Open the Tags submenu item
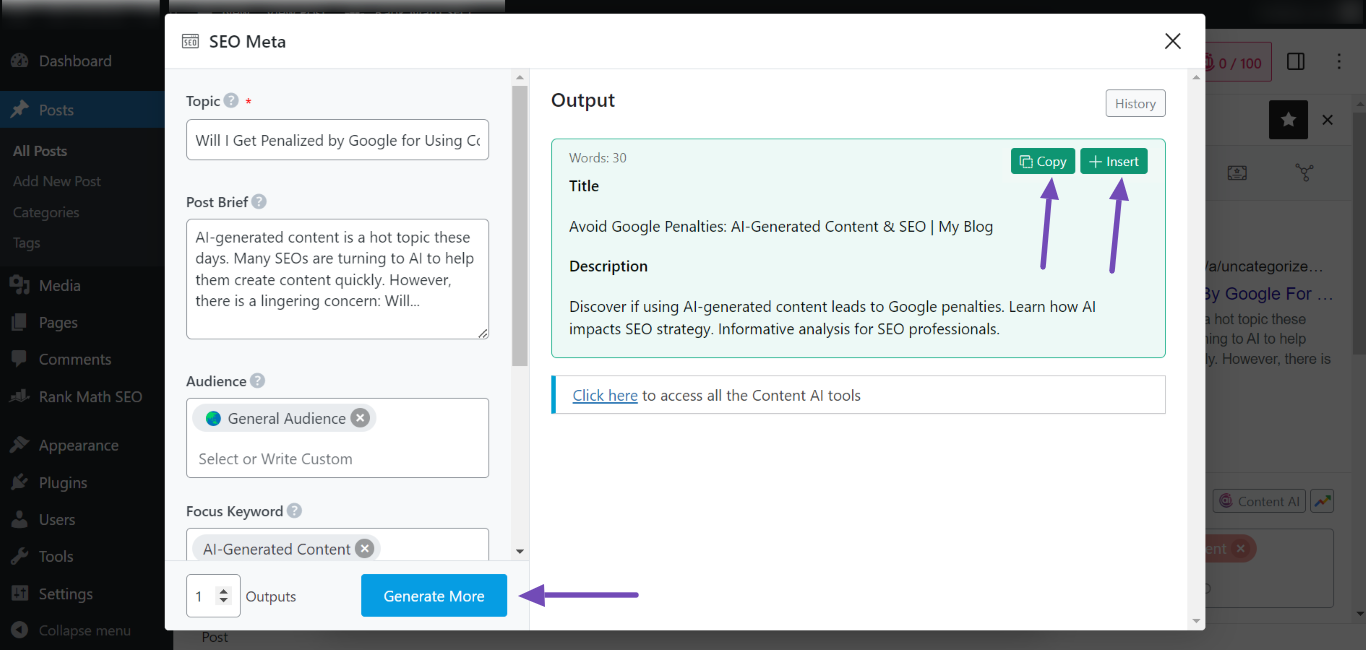1366x650 pixels. (27, 243)
